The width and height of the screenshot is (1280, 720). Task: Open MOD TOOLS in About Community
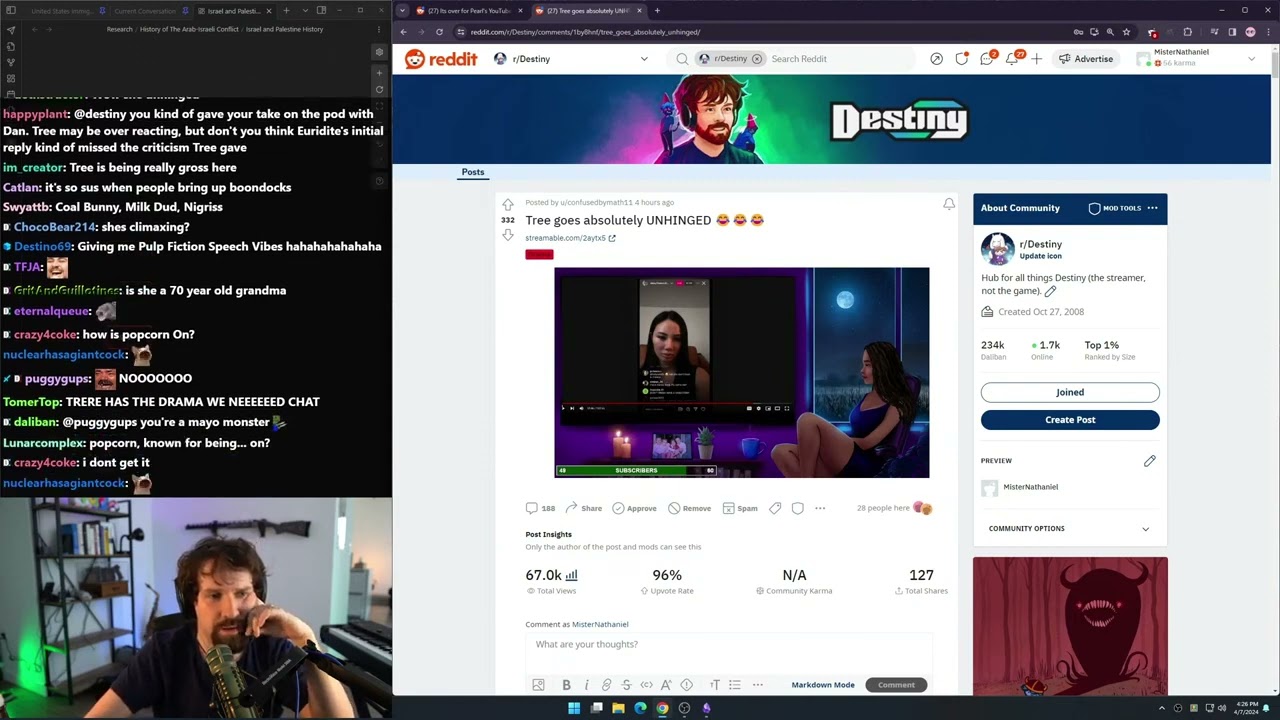1114,208
